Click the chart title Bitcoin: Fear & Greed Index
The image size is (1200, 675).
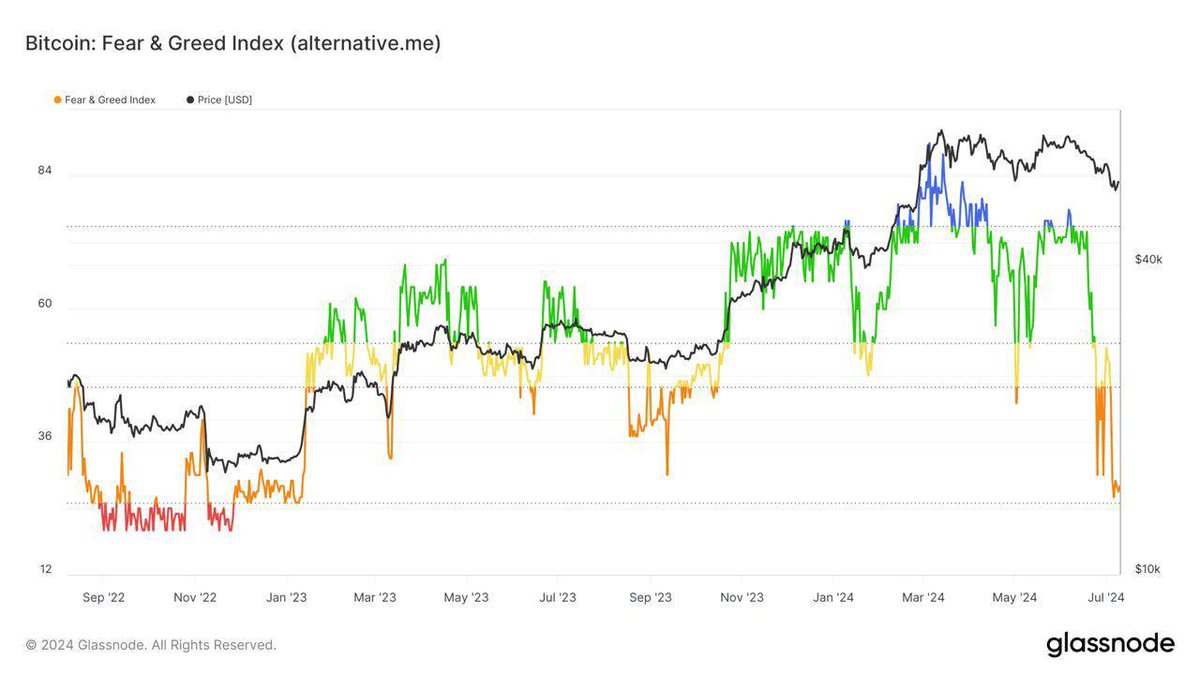click(x=233, y=45)
